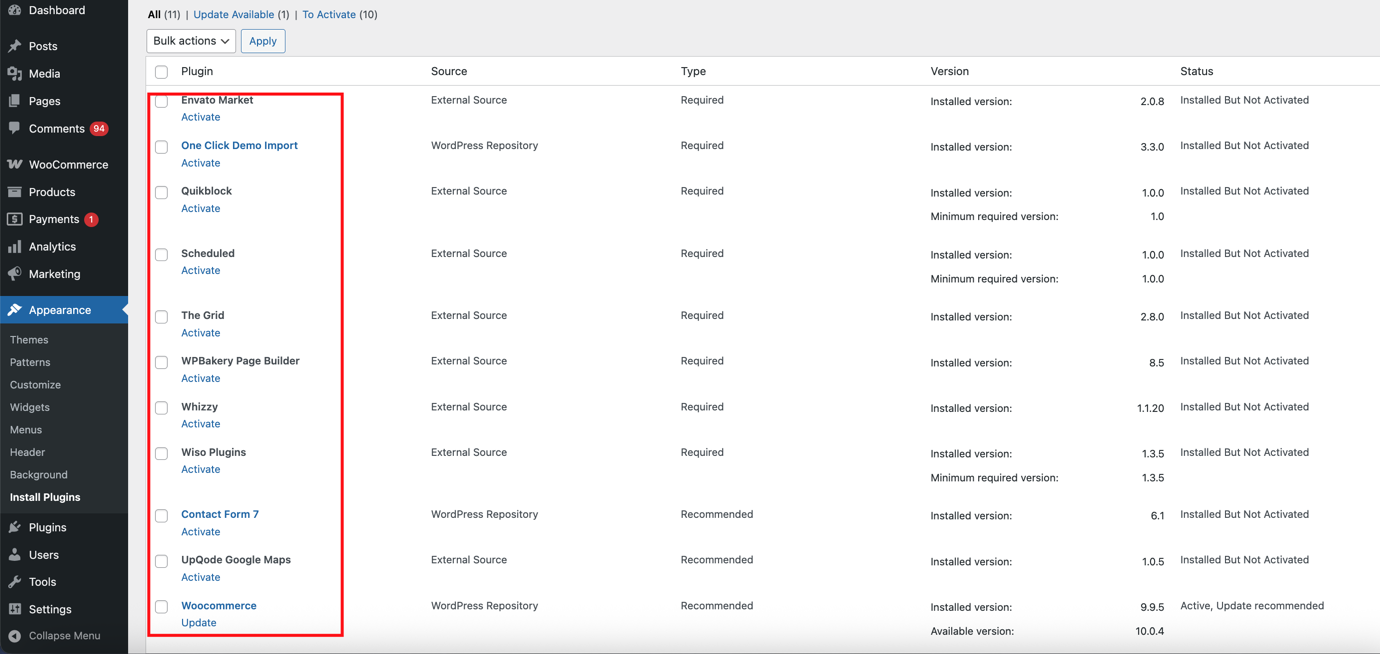Viewport: 1381px width, 654px height.
Task: Click the Collapse Menu arrow icon
Action: point(15,636)
